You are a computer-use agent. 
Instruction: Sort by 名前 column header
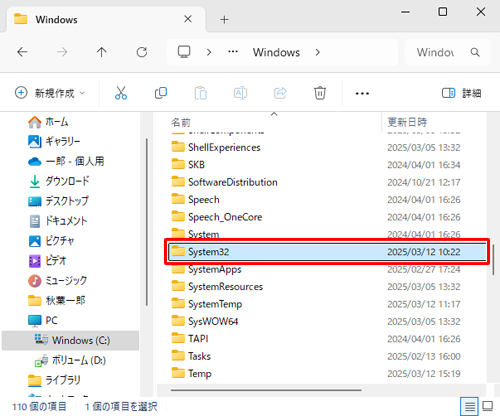pos(181,122)
